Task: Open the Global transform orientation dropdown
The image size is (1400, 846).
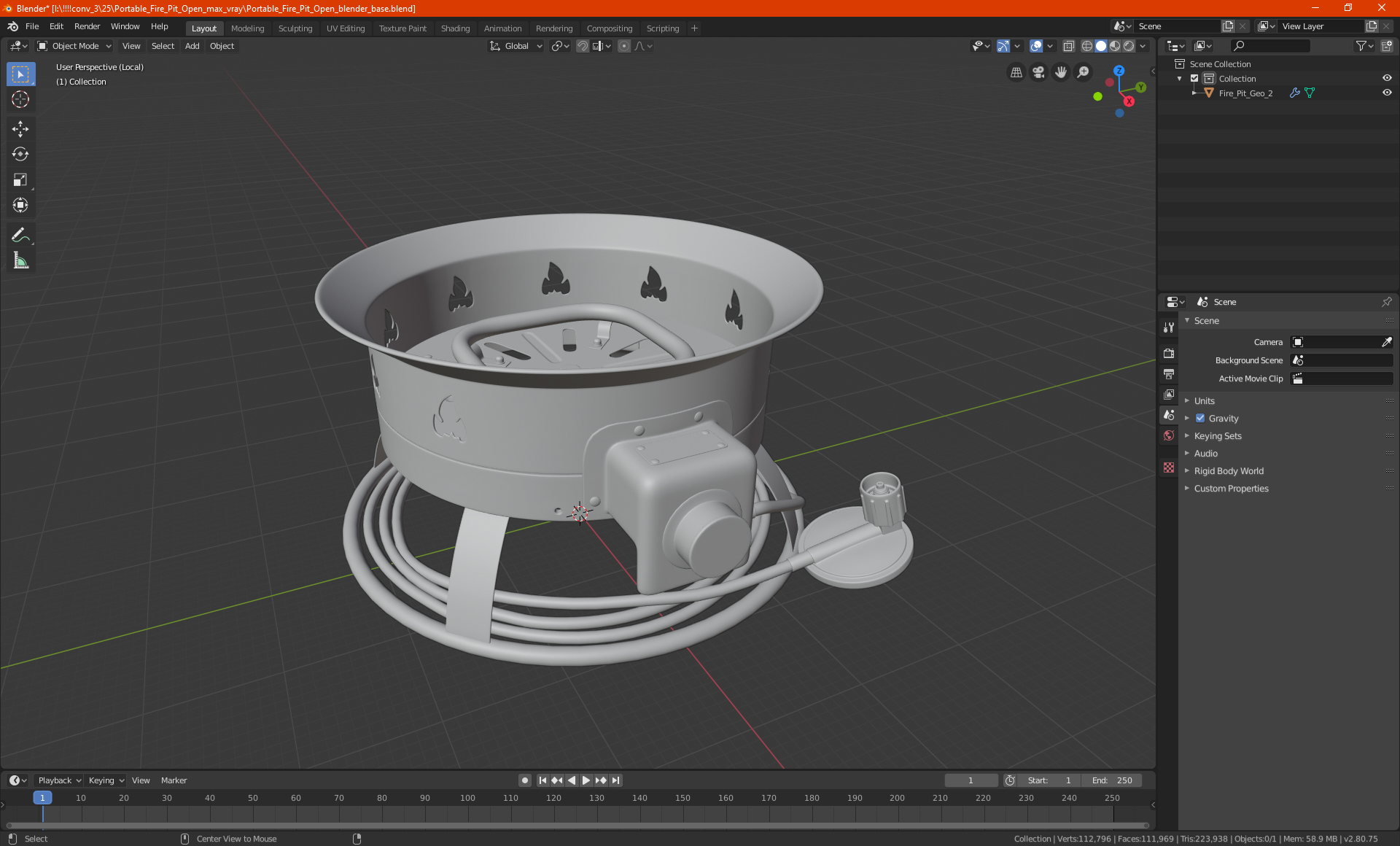Action: pos(516,46)
